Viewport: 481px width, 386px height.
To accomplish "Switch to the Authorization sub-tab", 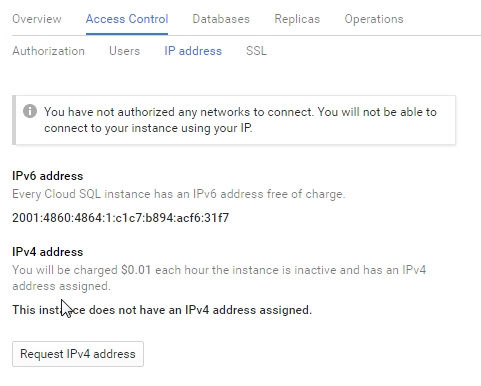I will (49, 51).
